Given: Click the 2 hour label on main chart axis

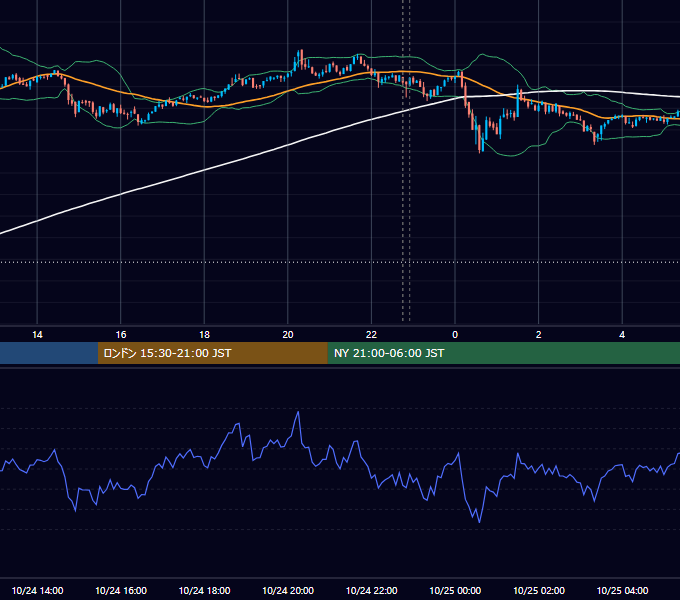Looking at the screenshot, I should coord(539,335).
